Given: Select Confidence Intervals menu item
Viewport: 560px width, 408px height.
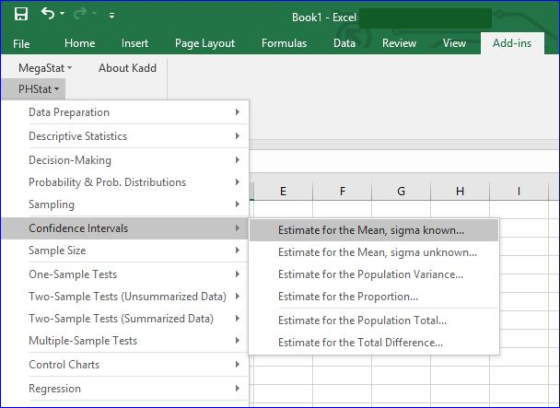Looking at the screenshot, I should click(125, 228).
